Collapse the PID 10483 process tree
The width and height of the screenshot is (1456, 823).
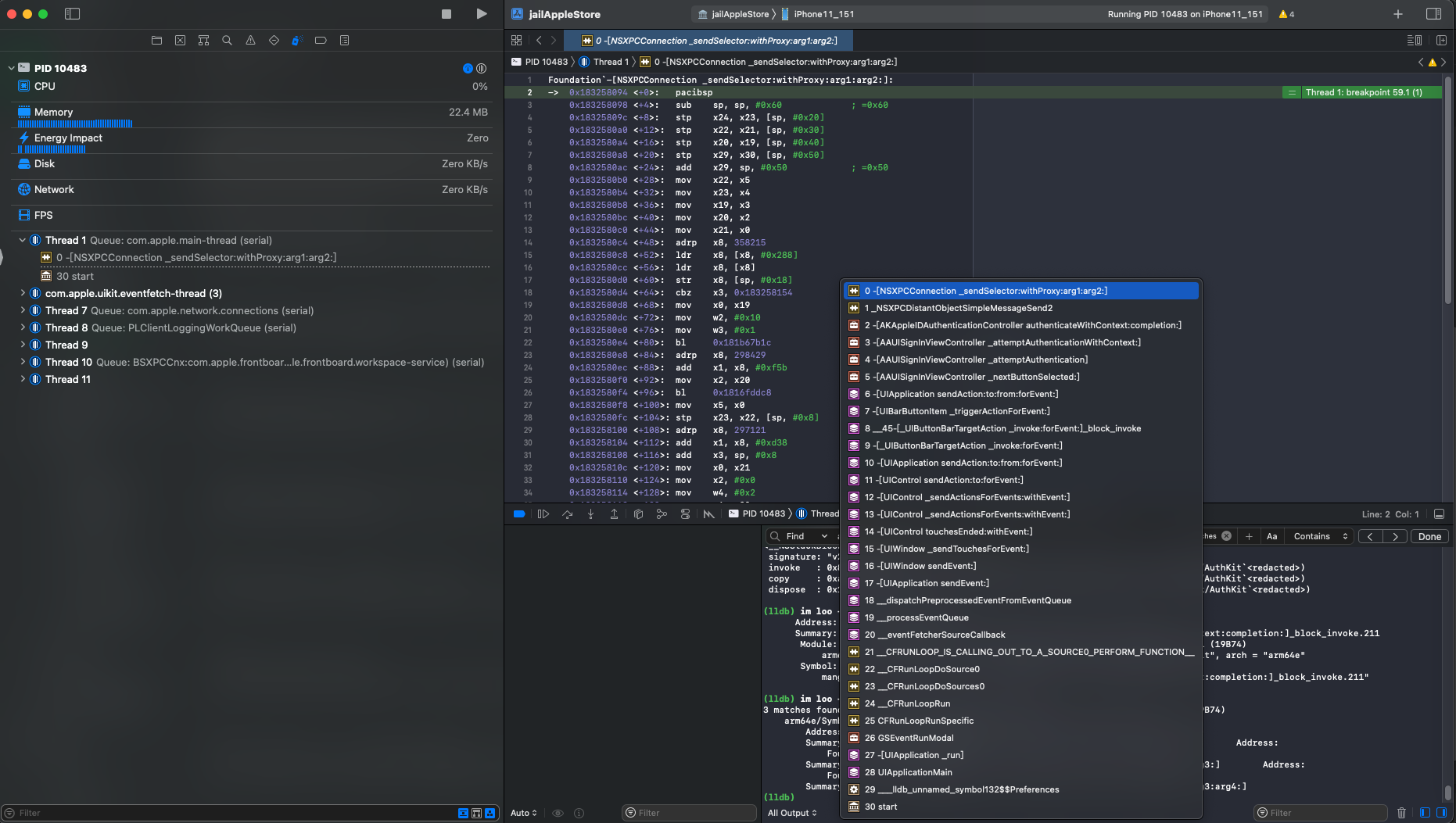point(11,68)
